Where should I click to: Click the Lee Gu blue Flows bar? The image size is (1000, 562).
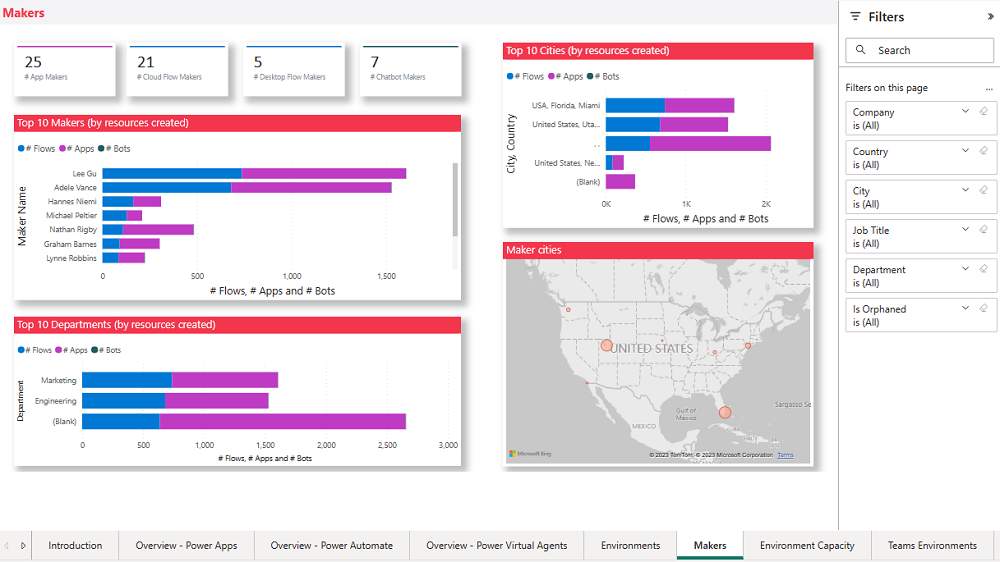point(171,173)
